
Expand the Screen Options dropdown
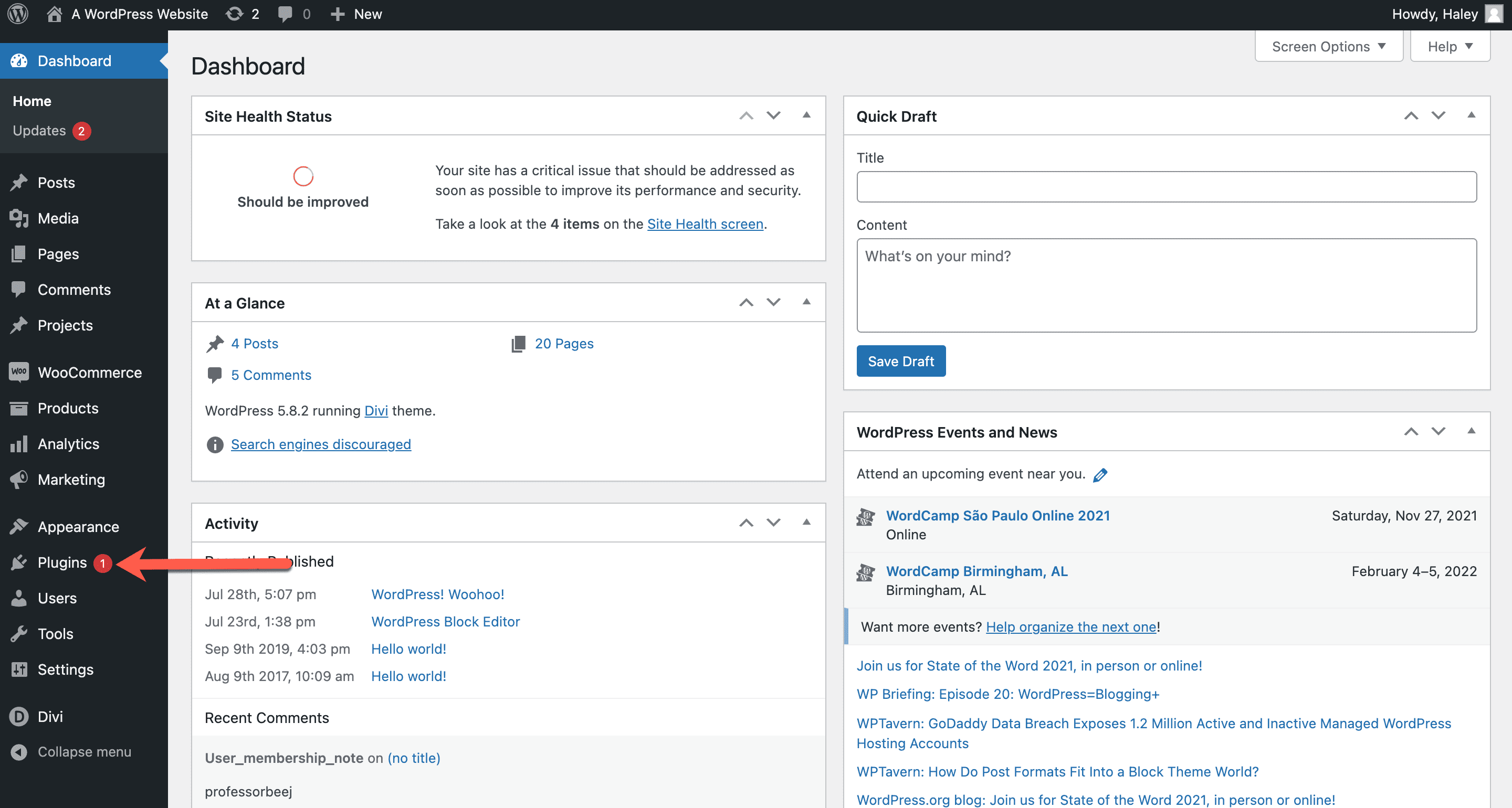point(1328,46)
